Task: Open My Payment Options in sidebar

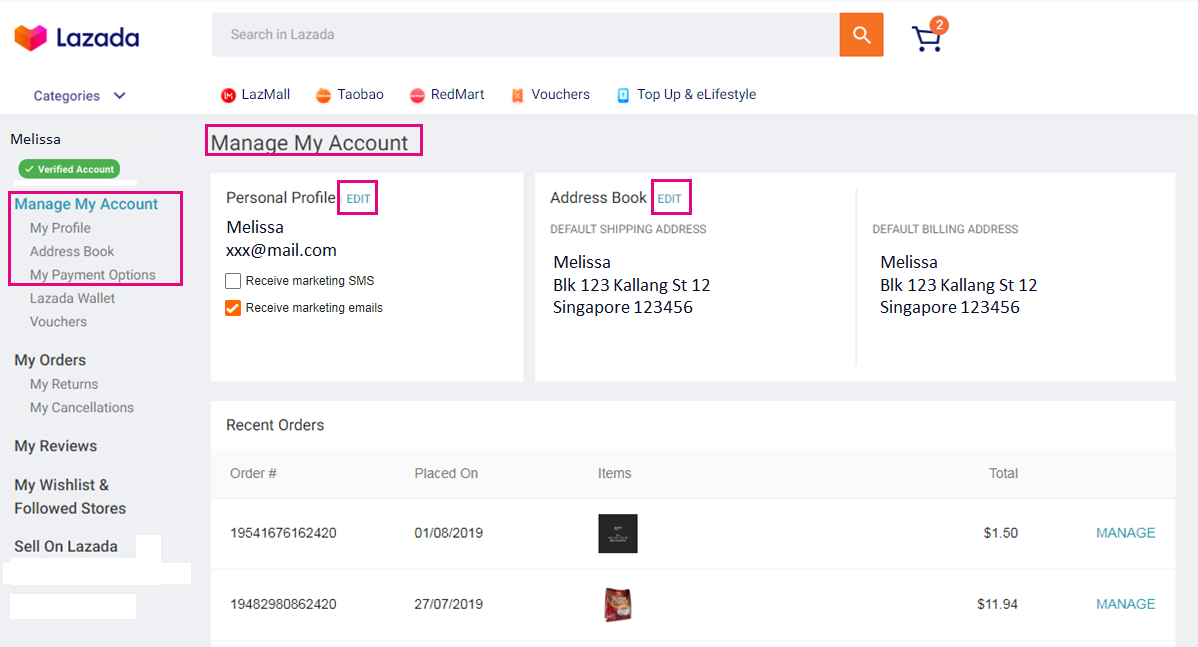Action: pos(92,275)
